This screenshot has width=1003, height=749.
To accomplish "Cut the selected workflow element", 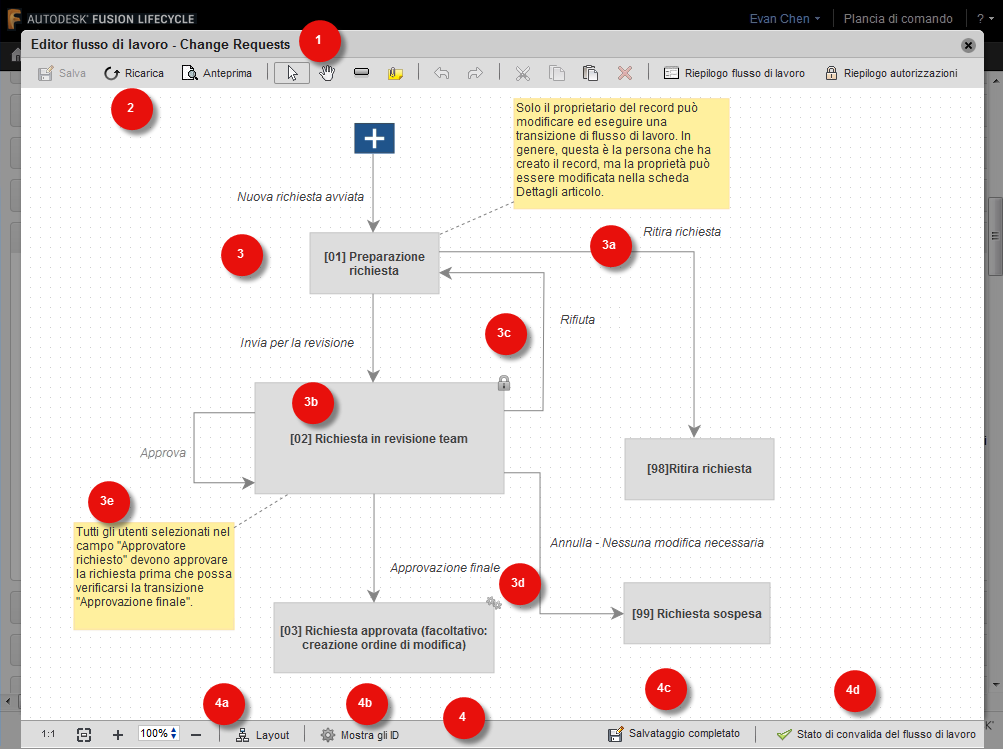I will pos(523,72).
